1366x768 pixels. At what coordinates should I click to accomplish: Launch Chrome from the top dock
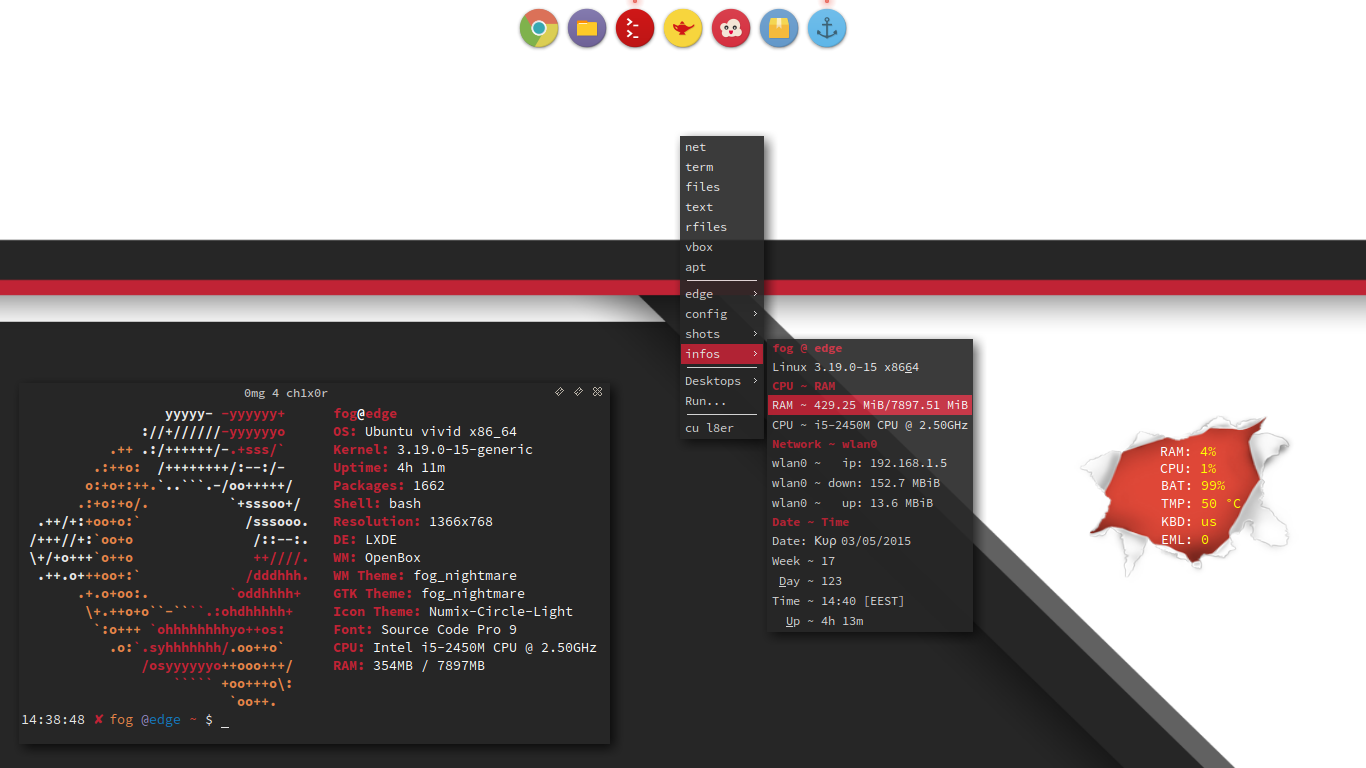point(539,28)
